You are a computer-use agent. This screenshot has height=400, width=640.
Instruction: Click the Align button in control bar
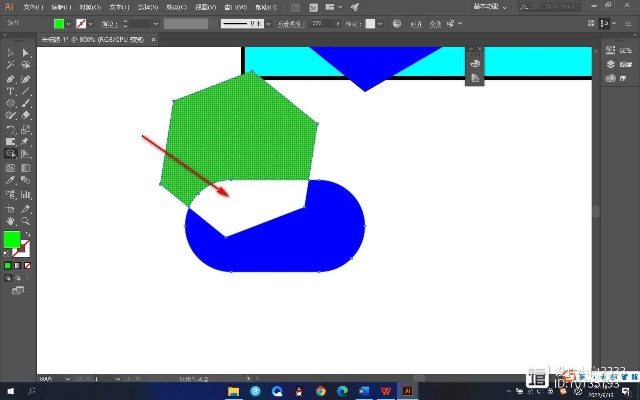pos(416,24)
